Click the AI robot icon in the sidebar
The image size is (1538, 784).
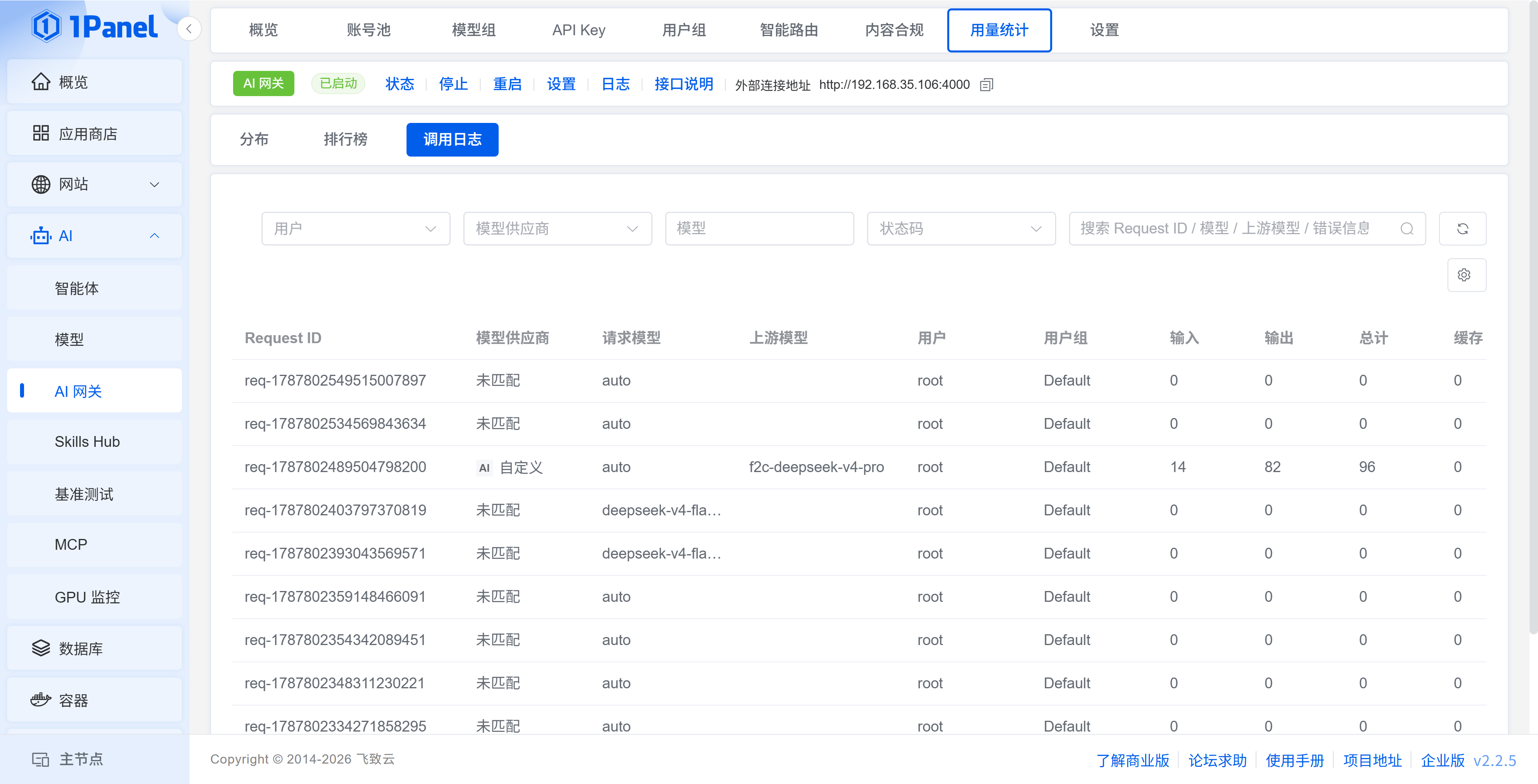[40, 236]
